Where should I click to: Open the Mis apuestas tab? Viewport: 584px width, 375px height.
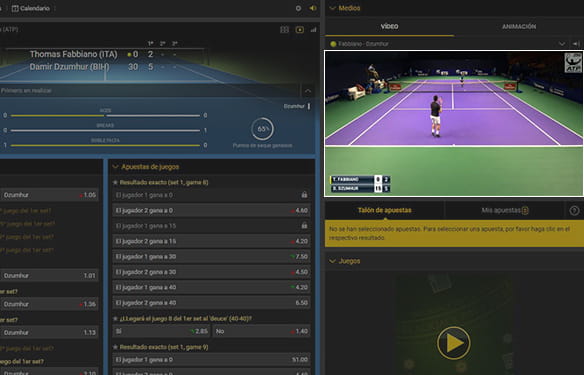point(505,210)
